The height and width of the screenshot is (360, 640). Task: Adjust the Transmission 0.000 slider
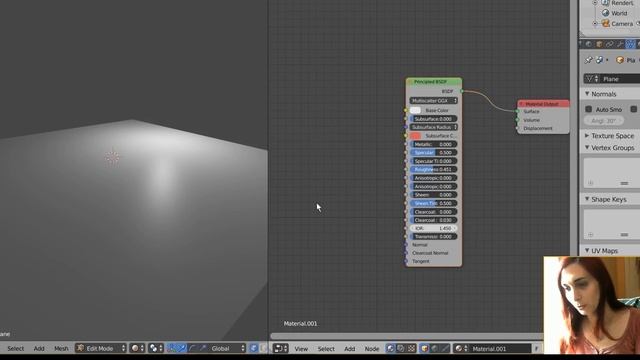[x=433, y=237]
